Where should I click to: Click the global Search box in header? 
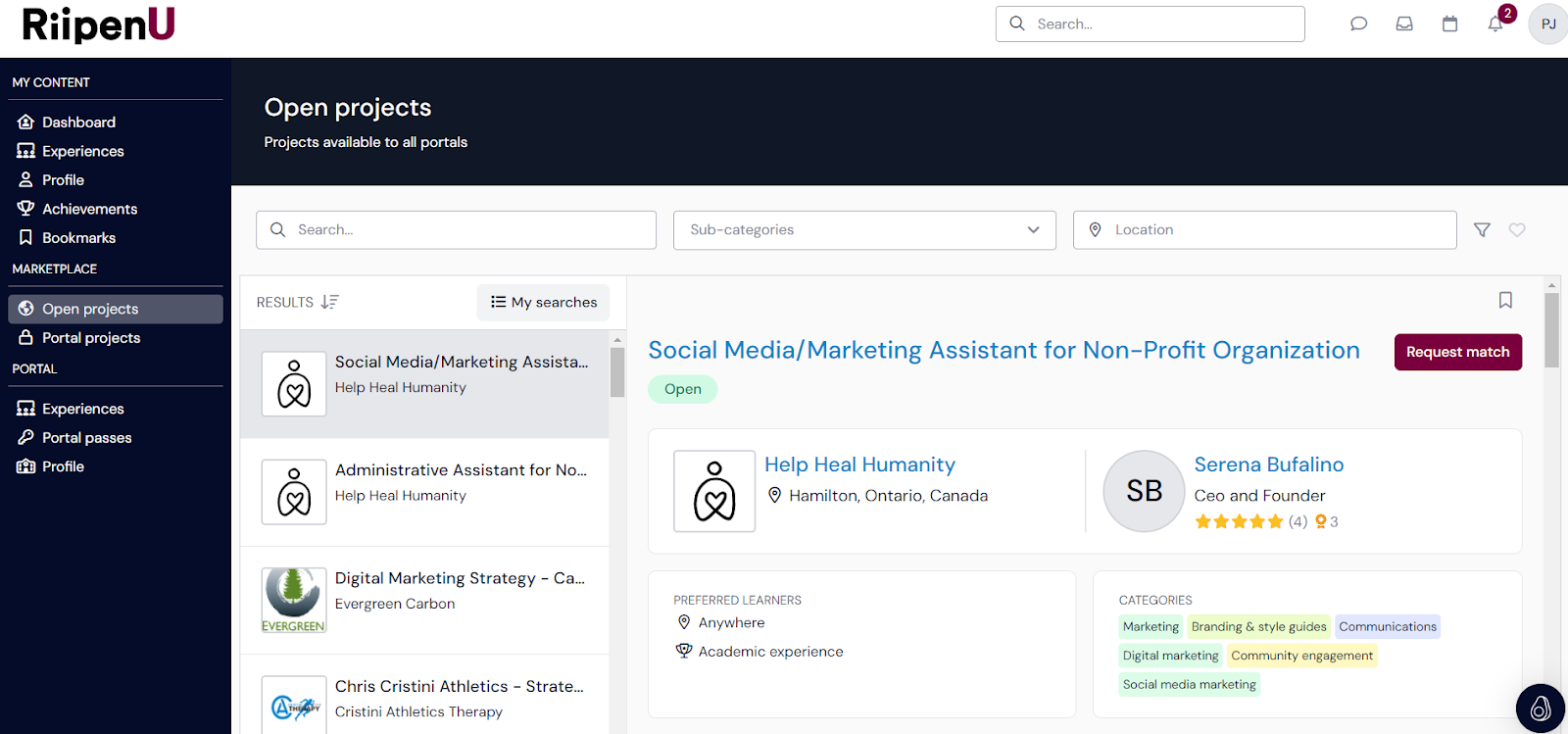pyautogui.click(x=1150, y=24)
